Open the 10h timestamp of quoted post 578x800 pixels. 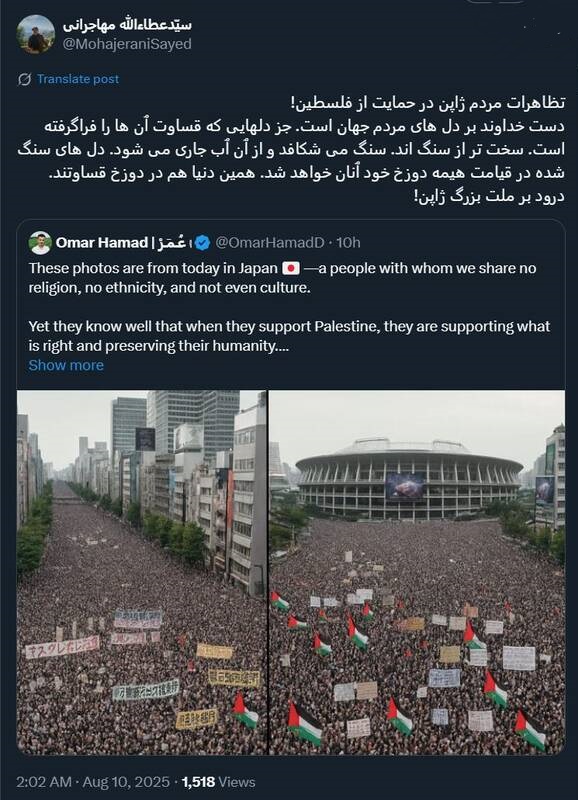coord(348,243)
